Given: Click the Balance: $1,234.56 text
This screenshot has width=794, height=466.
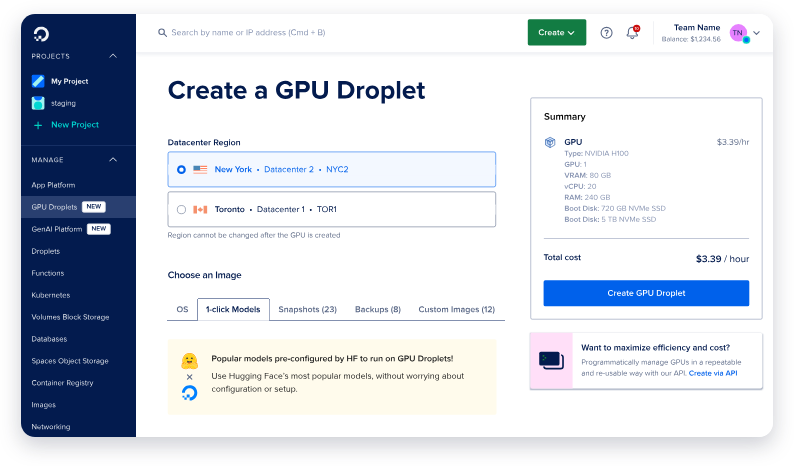Looking at the screenshot, I should tap(691, 40).
